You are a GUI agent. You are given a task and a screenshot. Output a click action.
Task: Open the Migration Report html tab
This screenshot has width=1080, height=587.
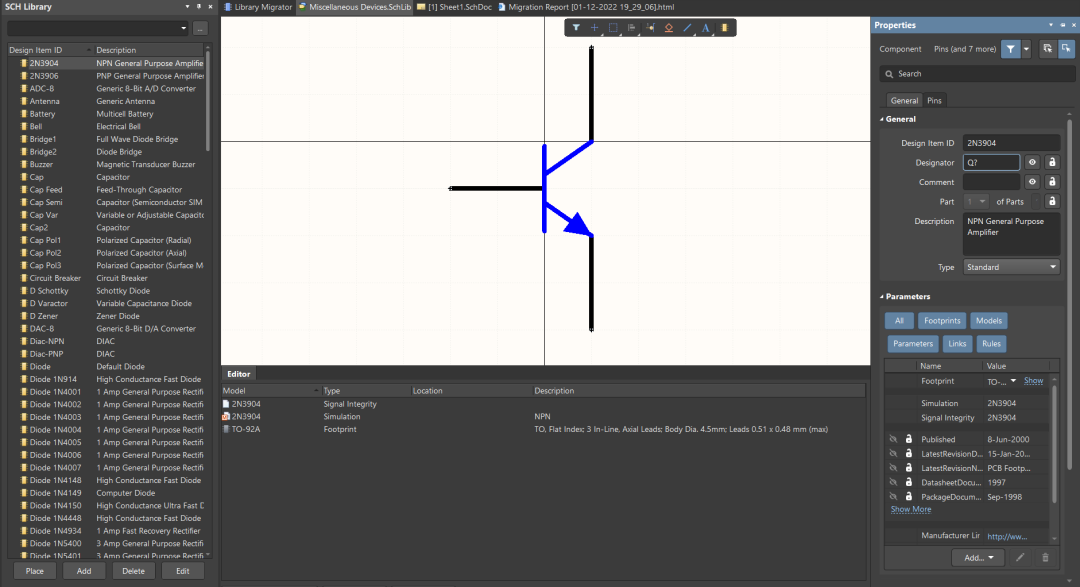(x=586, y=7)
